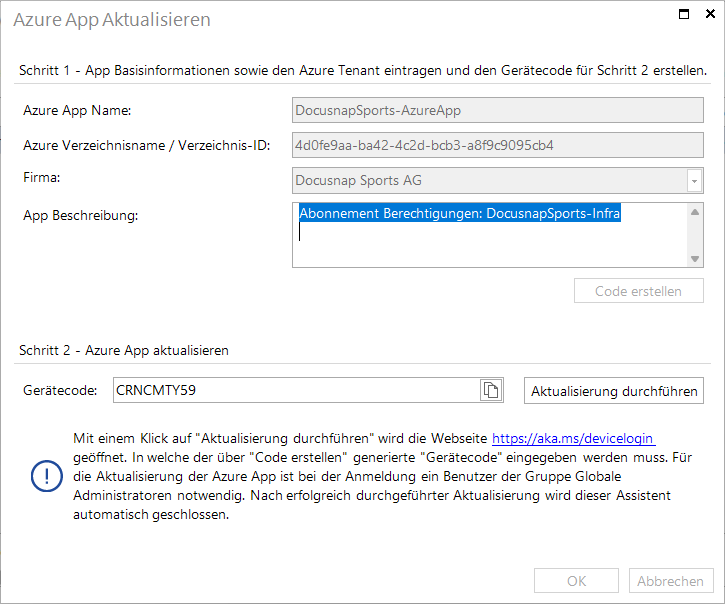Click the blue exclamation info icon
This screenshot has height=604, width=725.
[x=47, y=476]
